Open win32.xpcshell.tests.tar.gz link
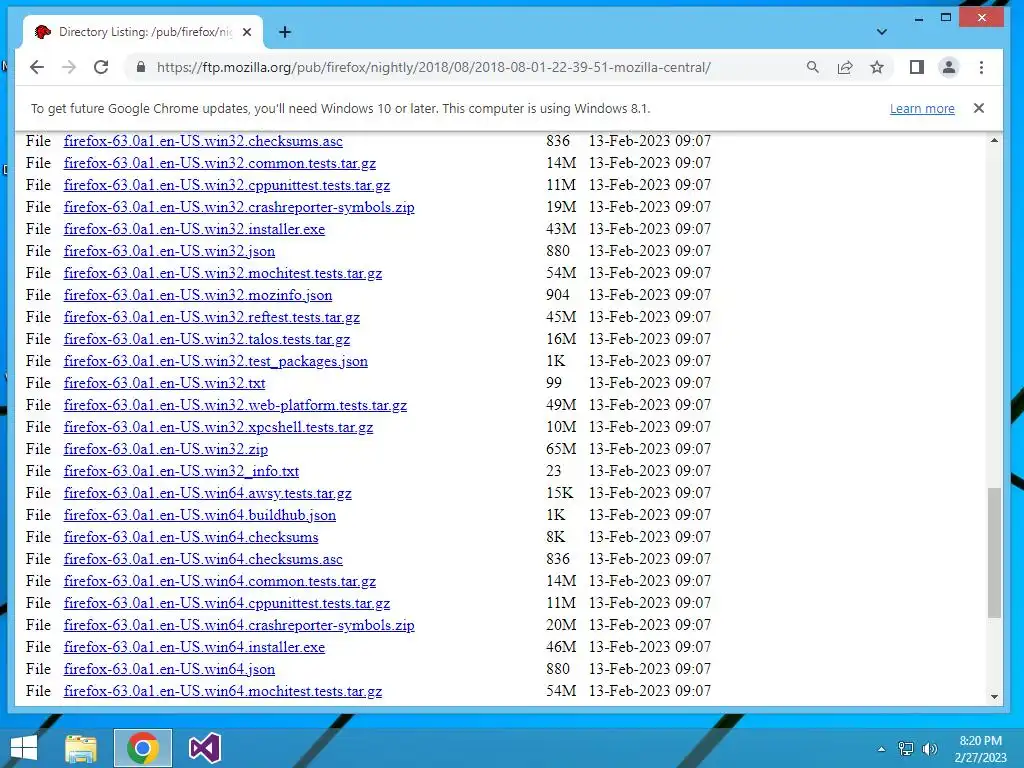 [x=218, y=427]
